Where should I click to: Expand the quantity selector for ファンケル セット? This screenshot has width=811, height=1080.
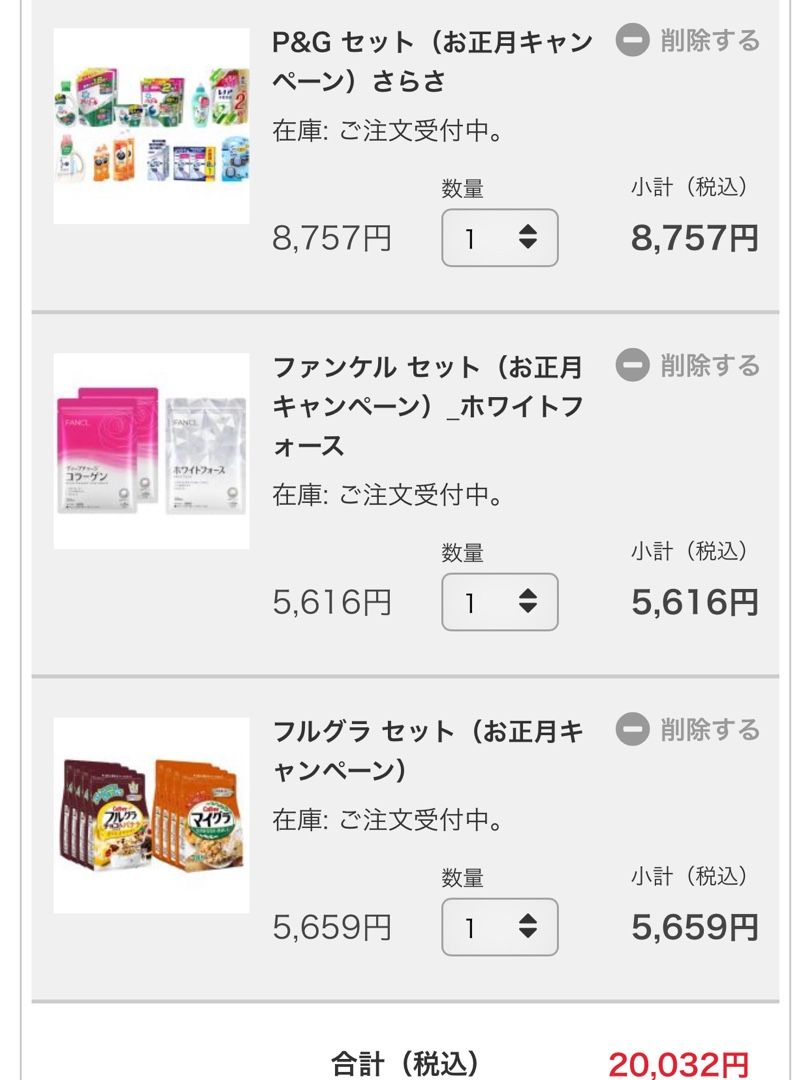500,602
